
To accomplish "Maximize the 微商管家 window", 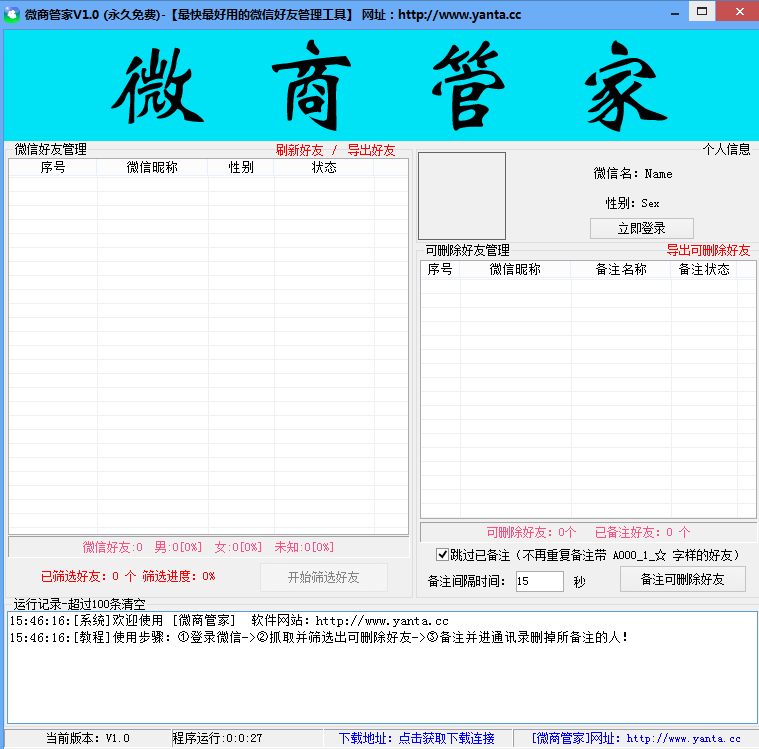I will [702, 12].
